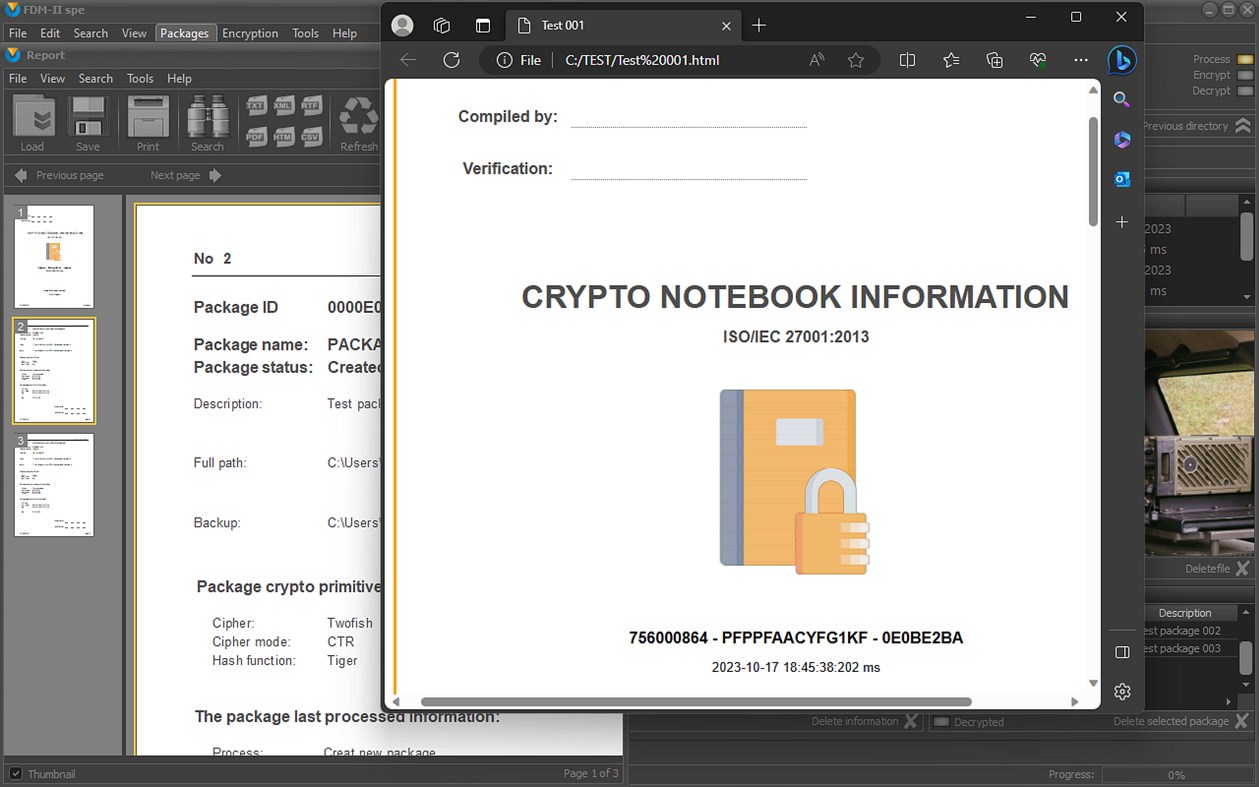Click the Description column header
The image size is (1259, 787).
click(1185, 613)
